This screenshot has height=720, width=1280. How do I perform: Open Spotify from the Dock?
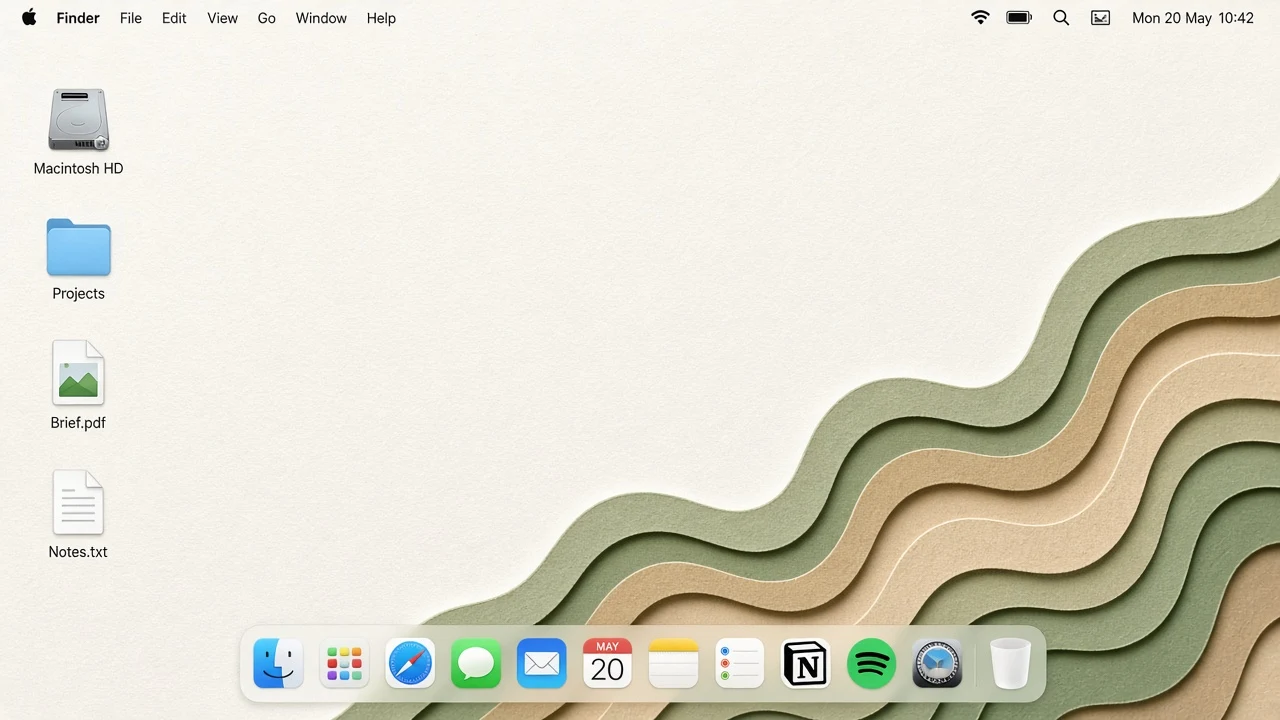tap(872, 663)
